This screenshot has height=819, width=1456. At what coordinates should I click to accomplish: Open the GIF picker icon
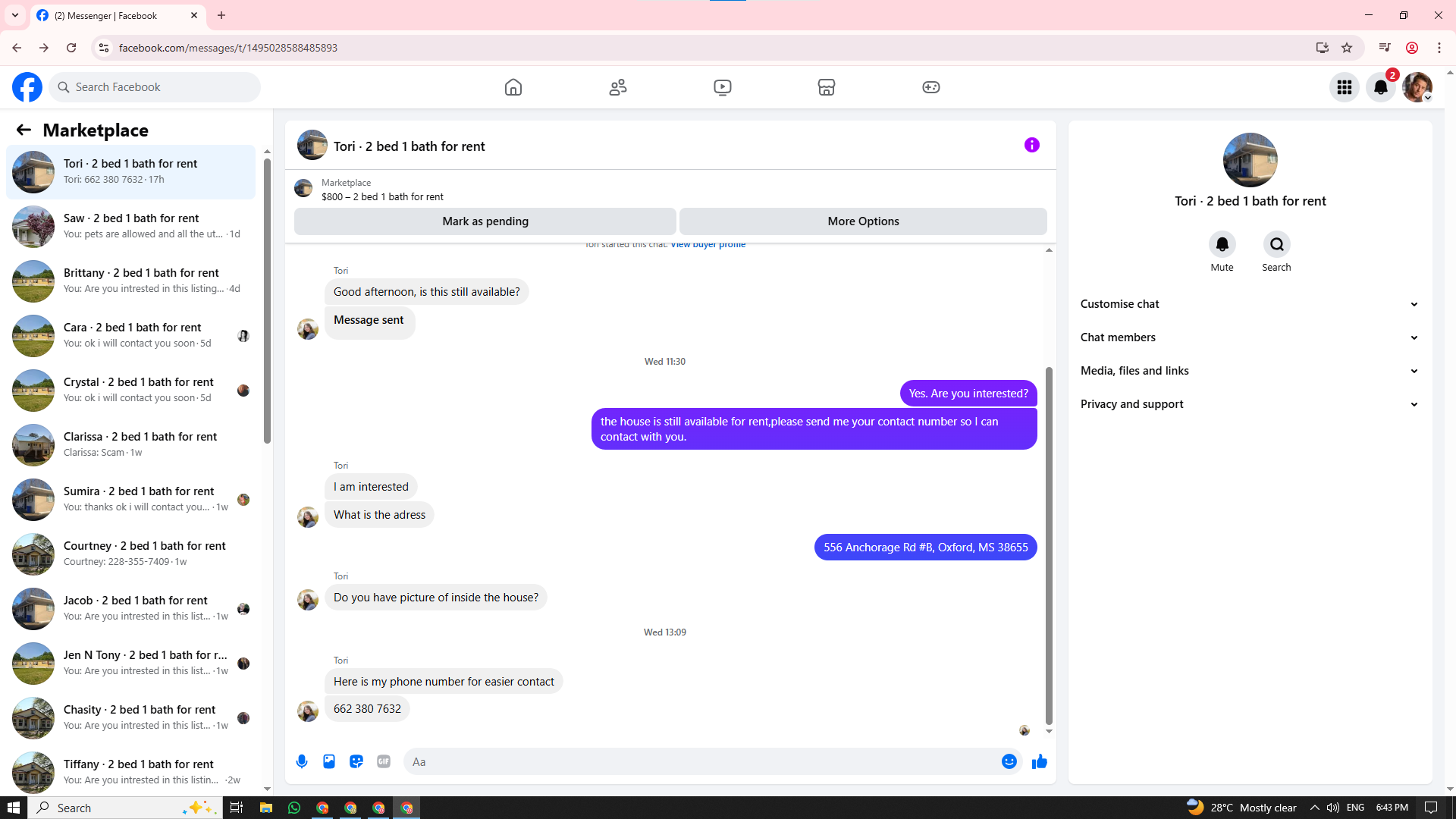384,761
